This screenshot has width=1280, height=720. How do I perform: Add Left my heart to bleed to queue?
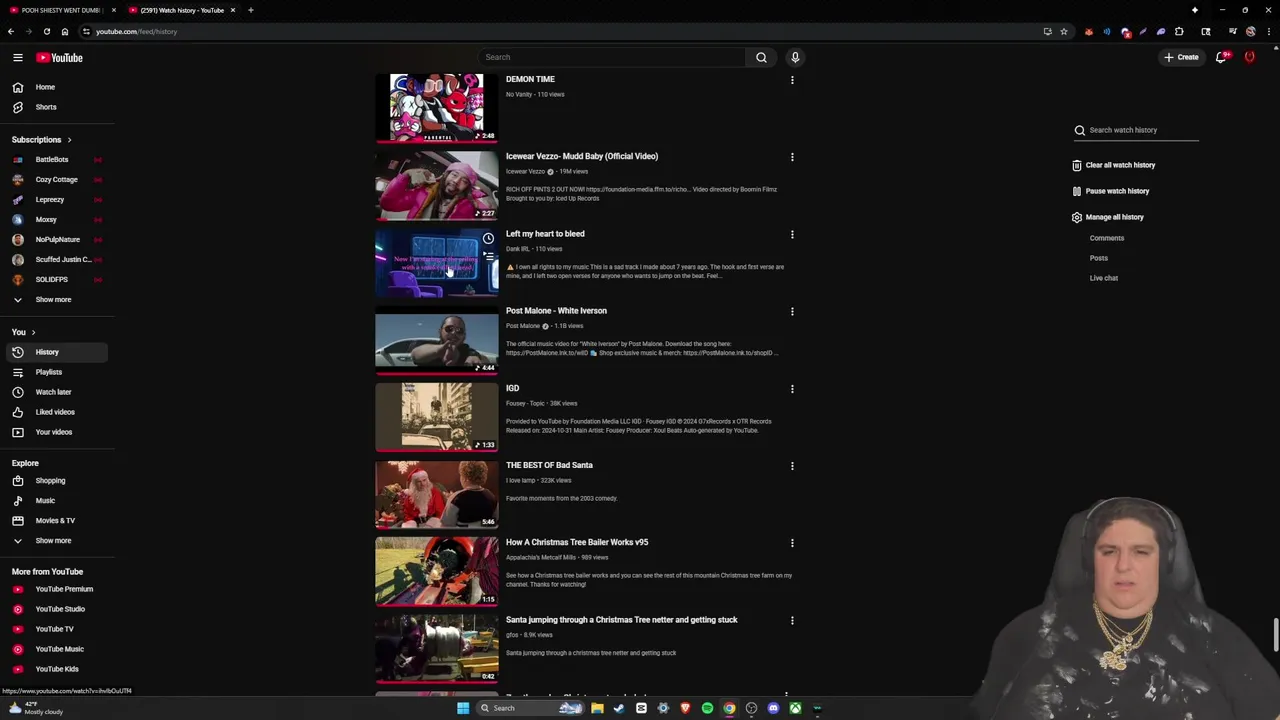488,255
